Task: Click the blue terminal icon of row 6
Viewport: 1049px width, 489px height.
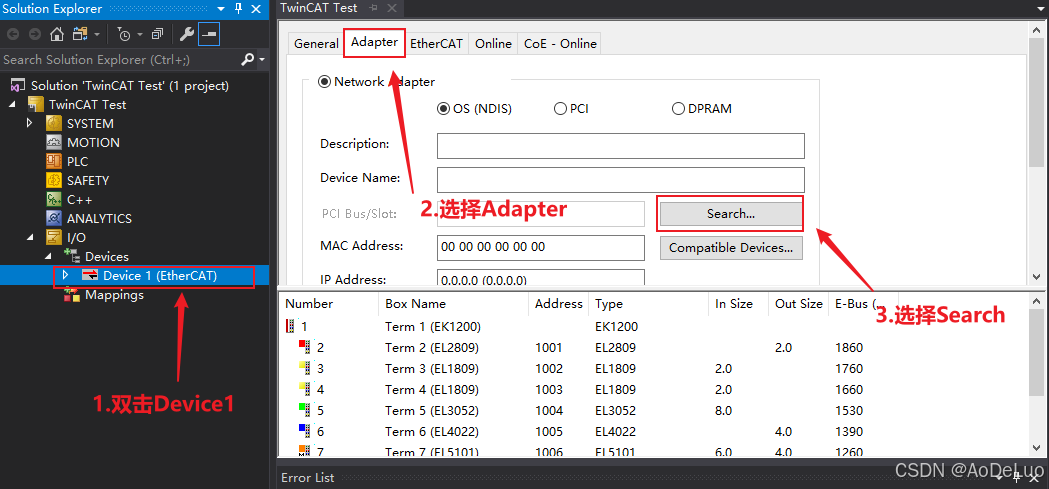Action: click(x=305, y=431)
